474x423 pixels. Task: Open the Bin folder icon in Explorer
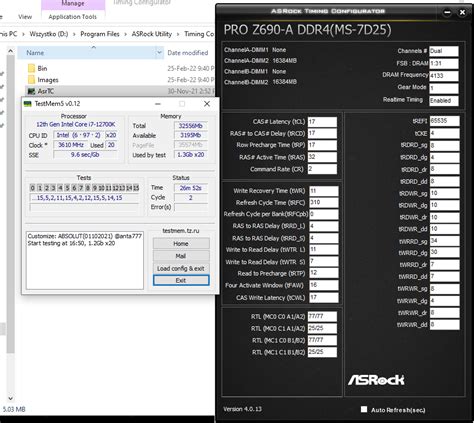[31, 68]
